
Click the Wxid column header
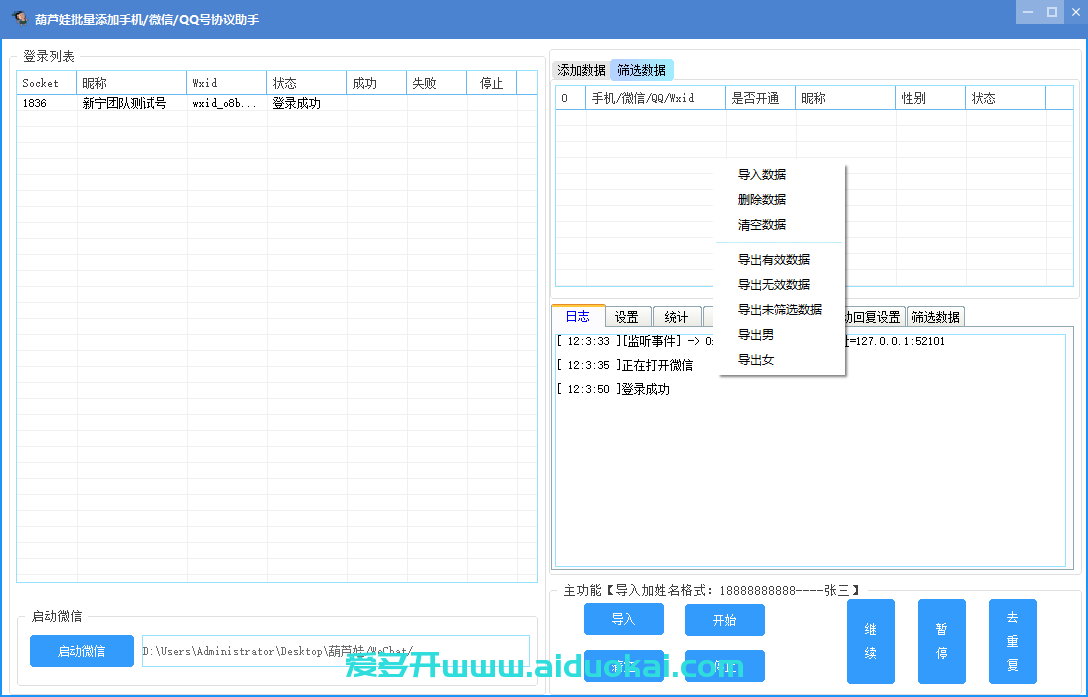(227, 83)
